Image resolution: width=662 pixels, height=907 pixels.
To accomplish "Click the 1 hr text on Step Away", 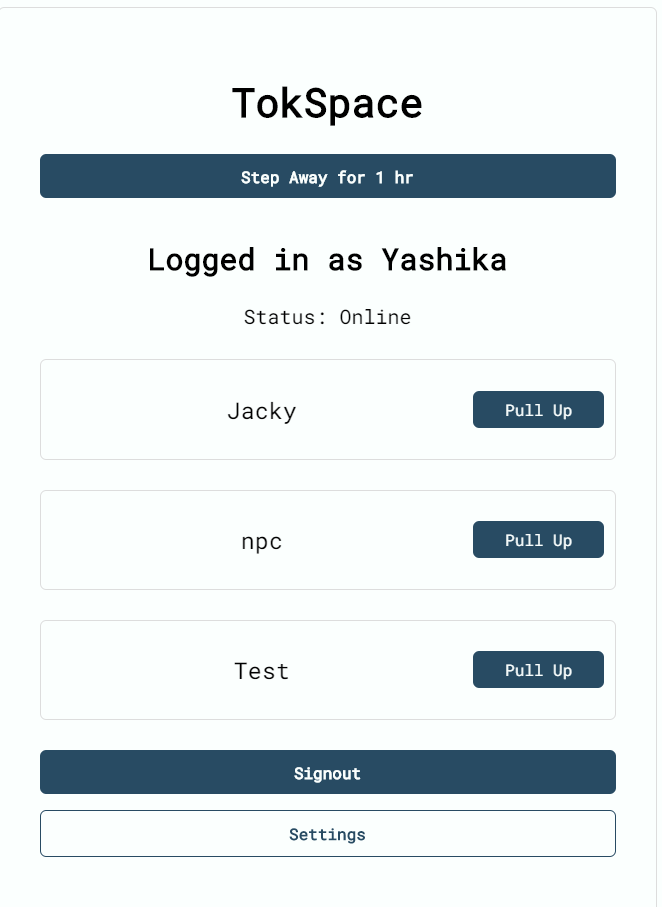I will click(394, 177).
